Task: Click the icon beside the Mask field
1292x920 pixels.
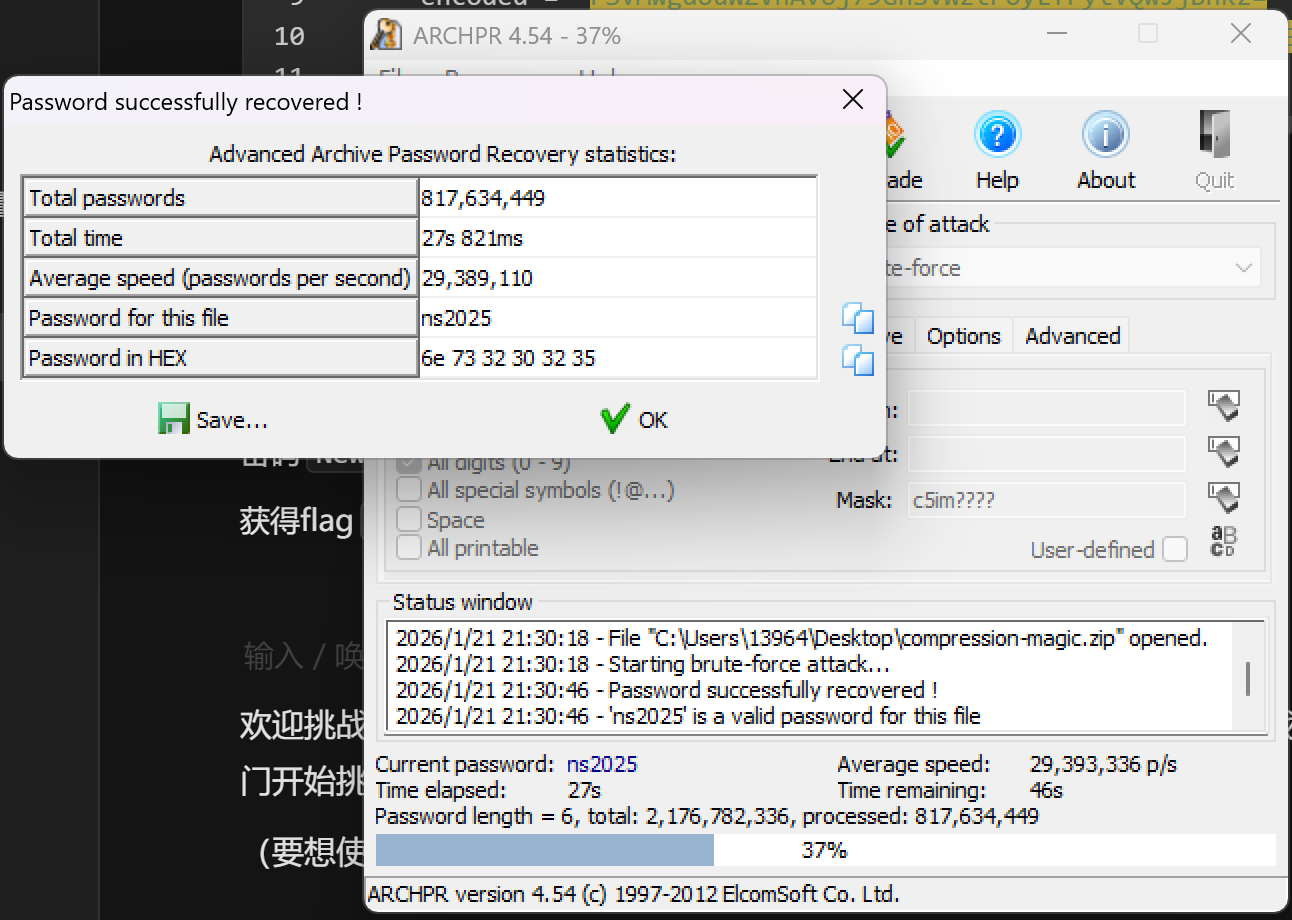Action: pyautogui.click(x=1224, y=497)
